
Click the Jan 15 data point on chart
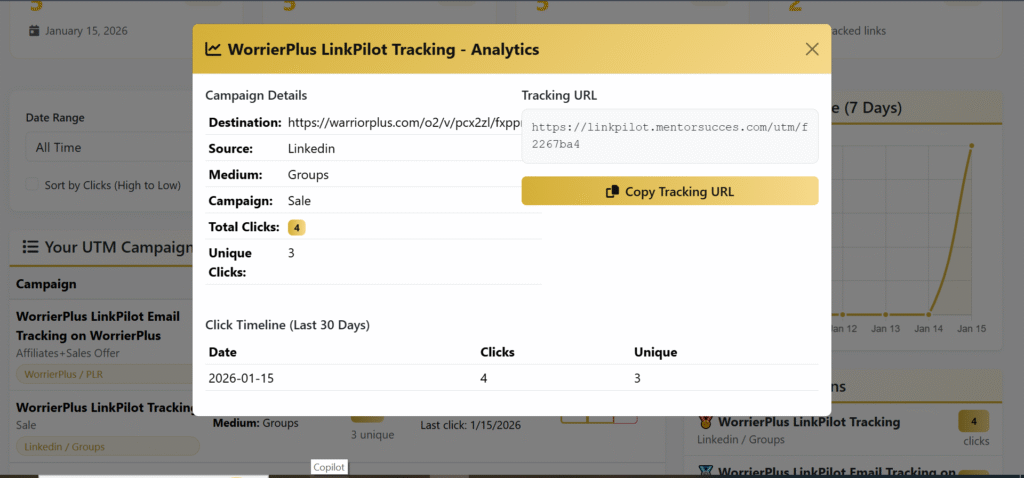pyautogui.click(x=970, y=147)
